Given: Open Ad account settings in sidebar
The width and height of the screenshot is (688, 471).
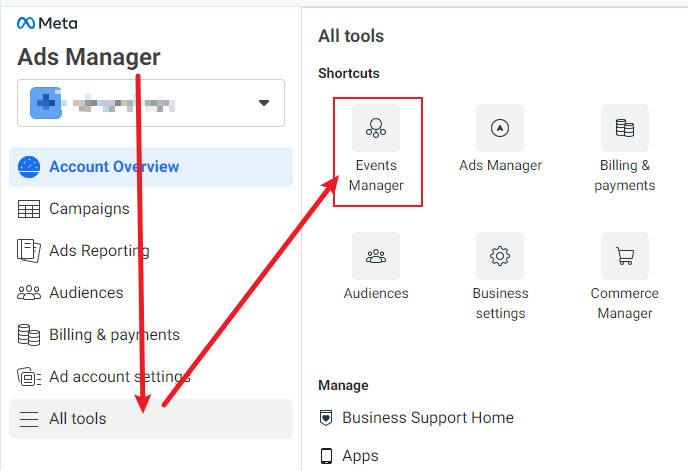Looking at the screenshot, I should tap(119, 377).
